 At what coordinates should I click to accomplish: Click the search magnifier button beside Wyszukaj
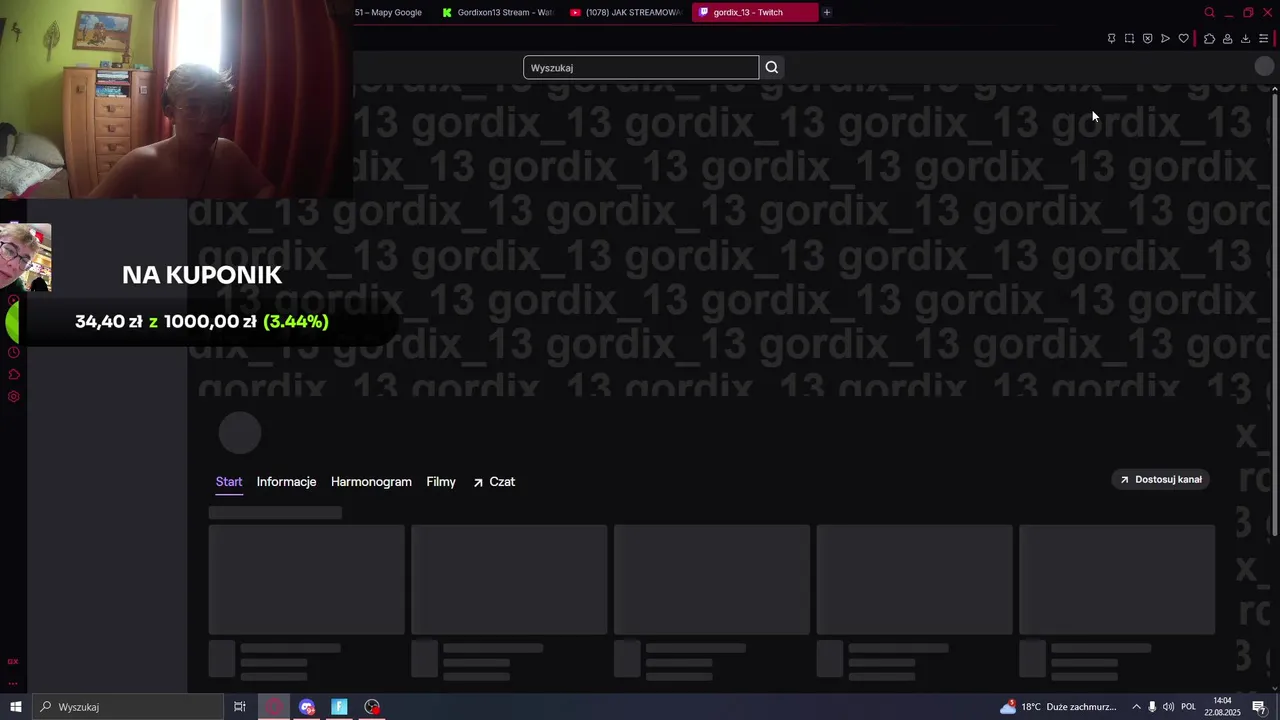[x=771, y=67]
